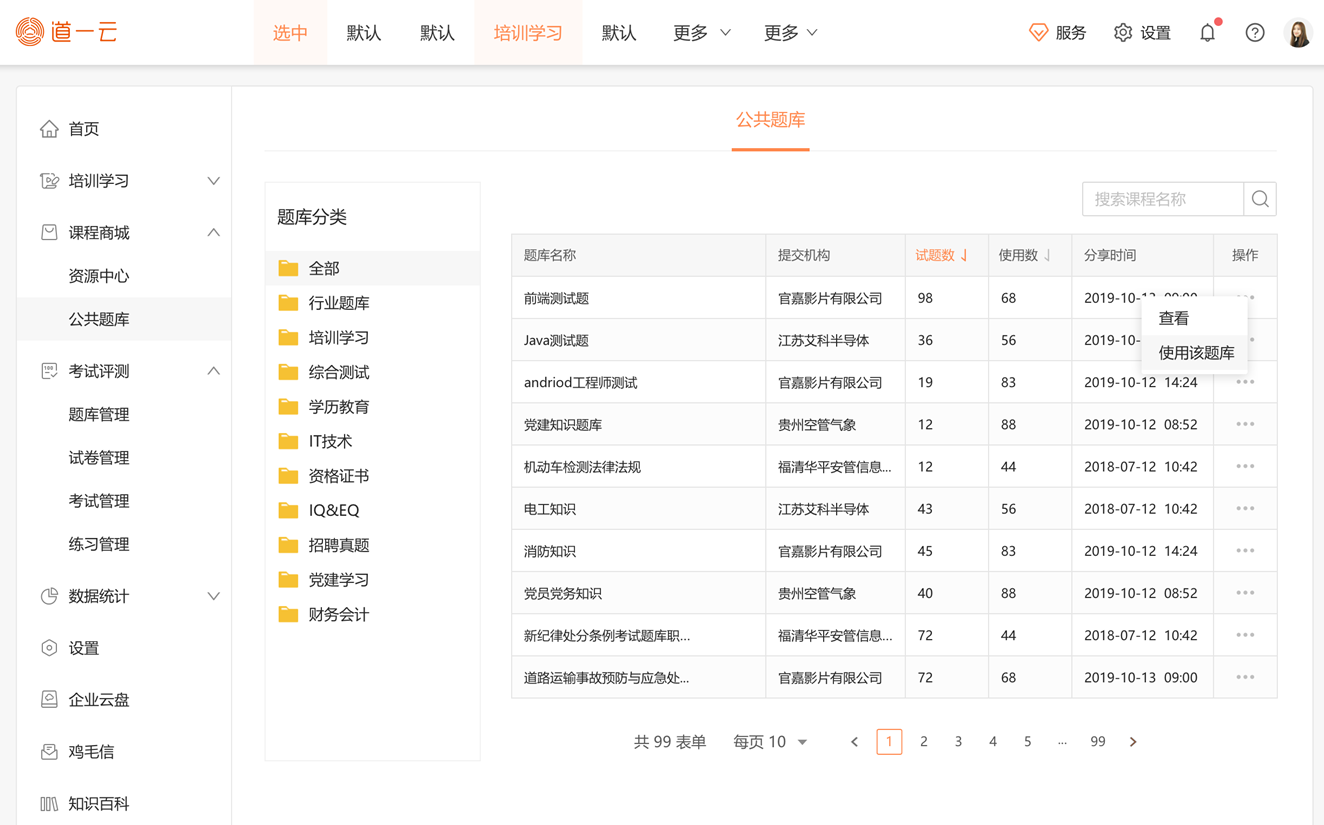The height and width of the screenshot is (825, 1324).
Task: Collapse the 考试评测 sidebar chevron
Action: (213, 371)
